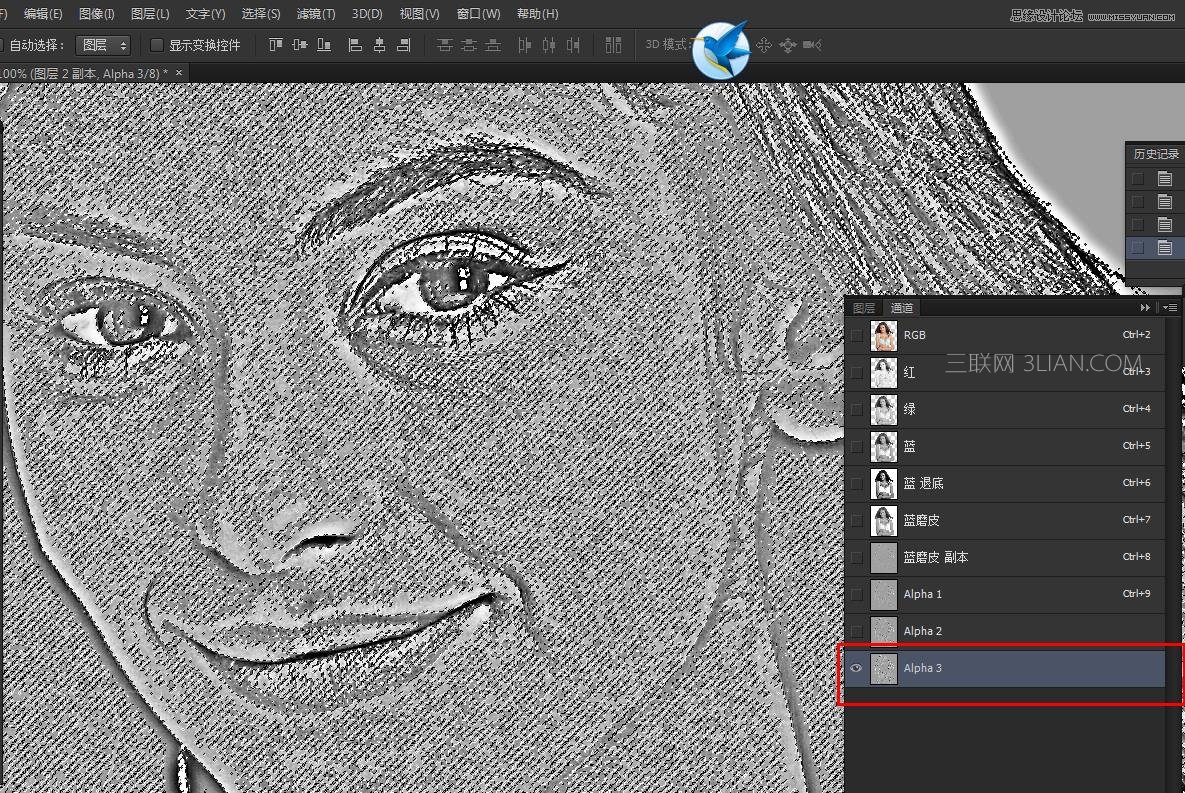Show the 蓝磨皮 副本 channel visibility

[x=856, y=557]
